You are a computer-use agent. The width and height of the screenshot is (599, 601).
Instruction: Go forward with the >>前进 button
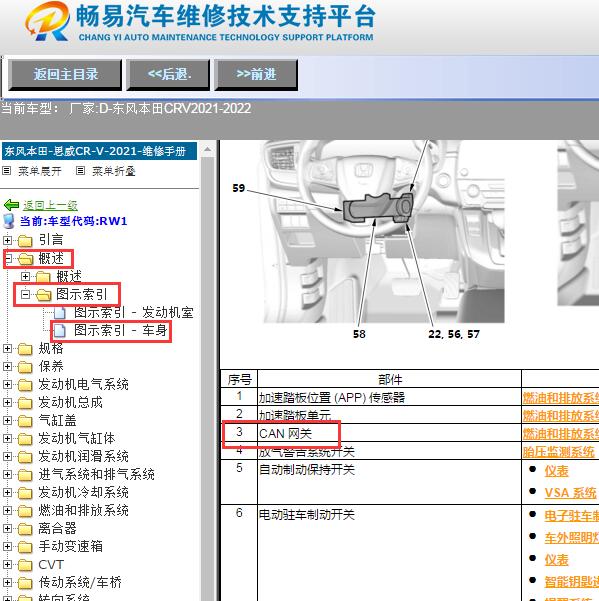(x=256, y=74)
